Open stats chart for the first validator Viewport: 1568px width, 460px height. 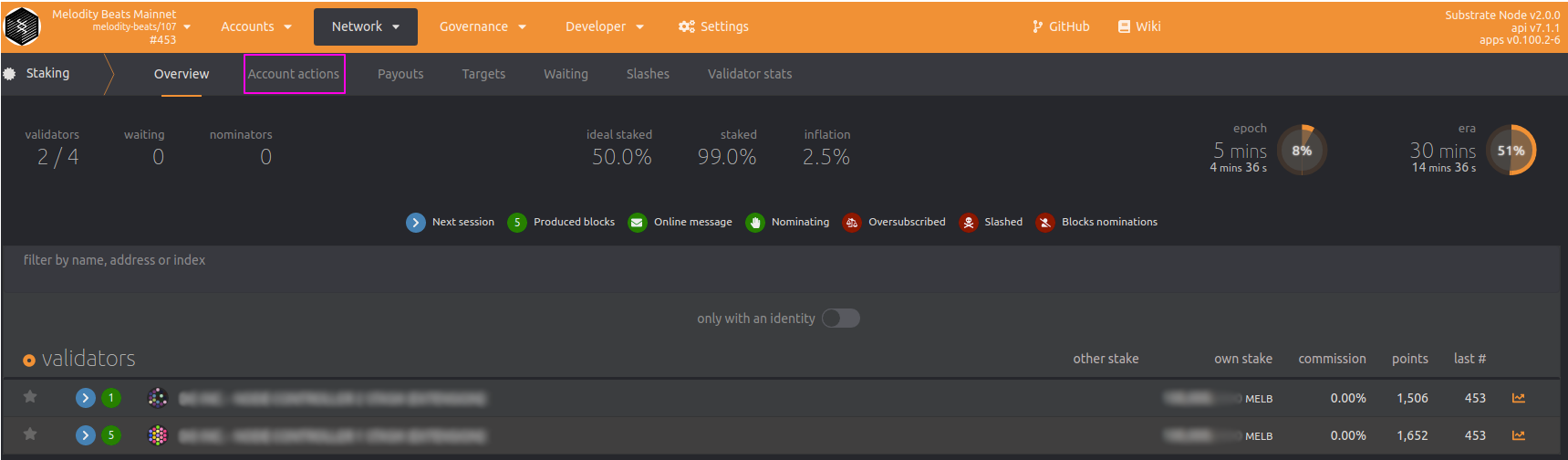point(1518,398)
